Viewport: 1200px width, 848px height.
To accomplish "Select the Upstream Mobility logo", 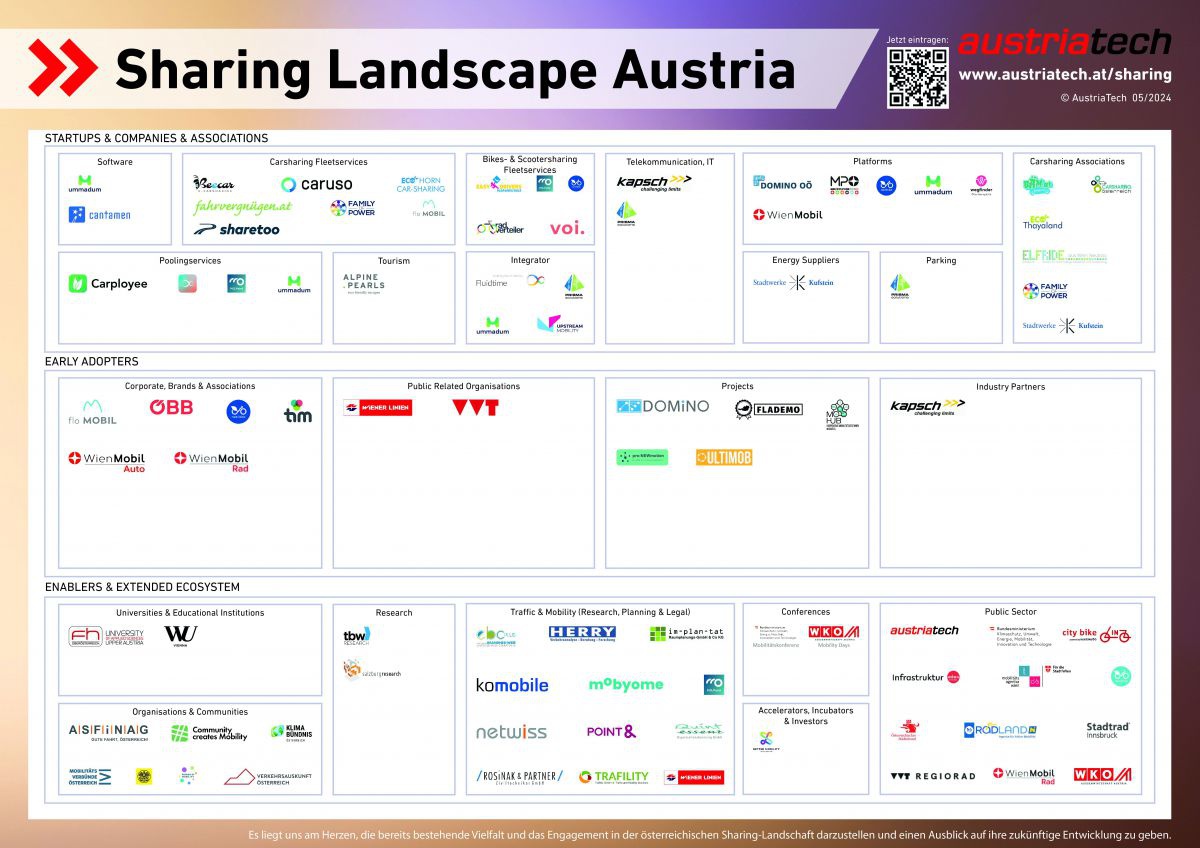I will coord(560,324).
